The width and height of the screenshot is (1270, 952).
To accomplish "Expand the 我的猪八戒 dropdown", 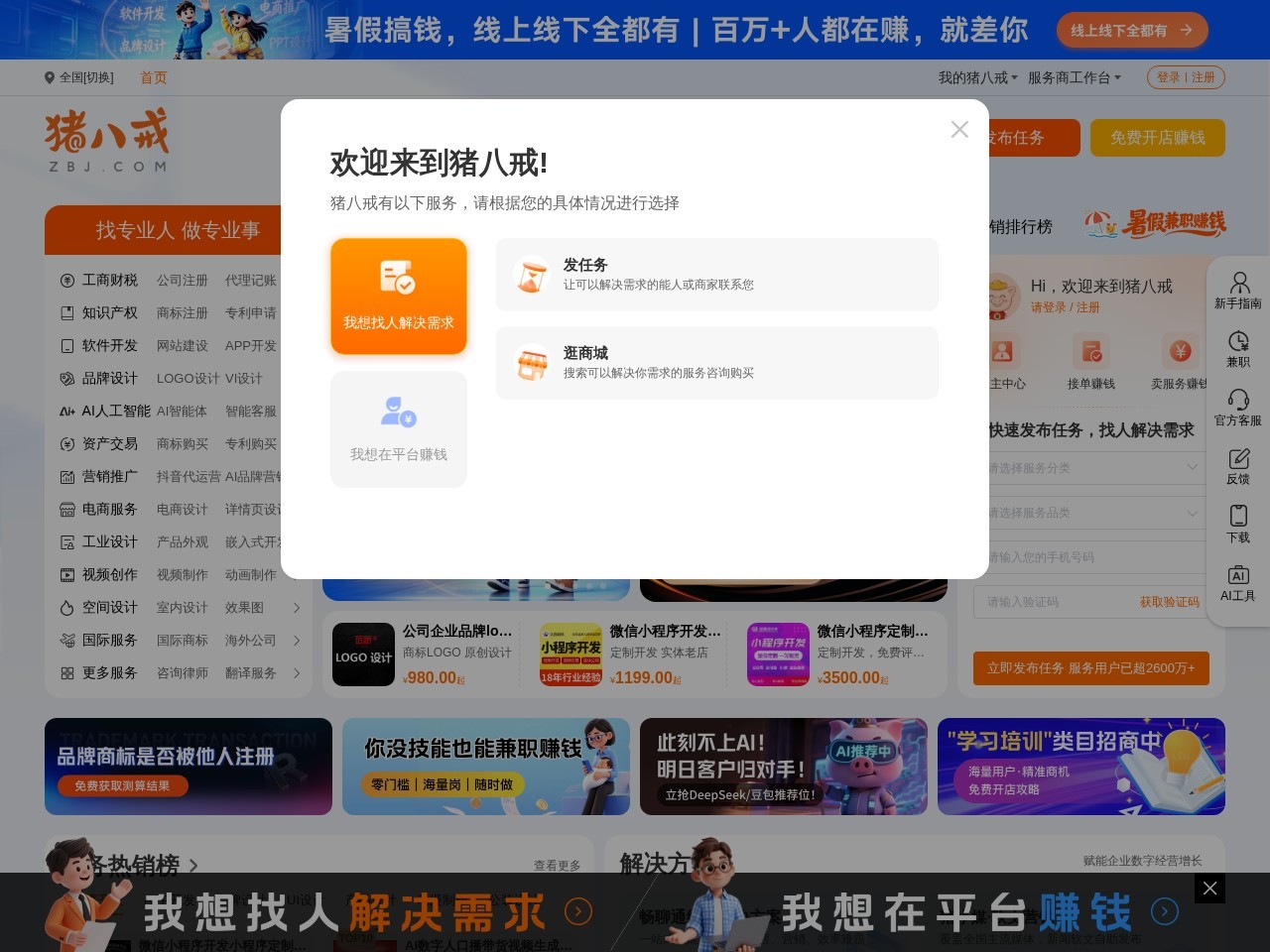I will pos(978,77).
